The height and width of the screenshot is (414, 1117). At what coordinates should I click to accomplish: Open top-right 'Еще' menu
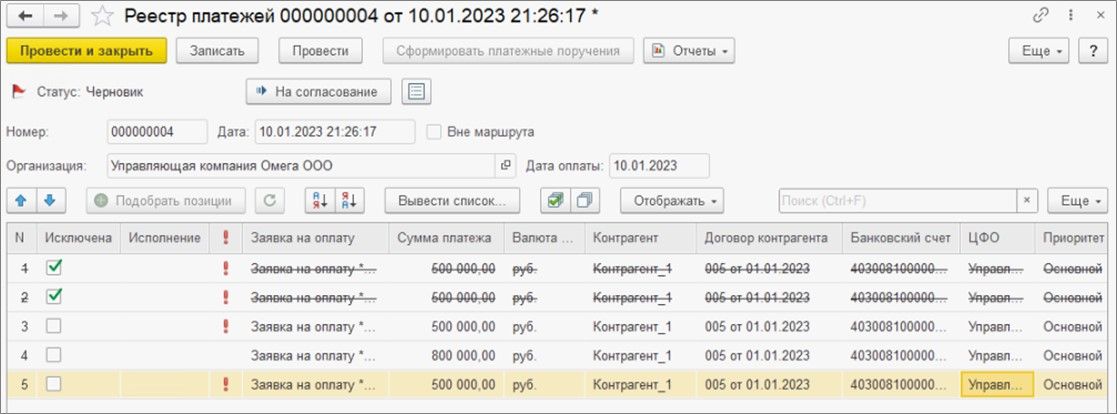coord(1046,50)
